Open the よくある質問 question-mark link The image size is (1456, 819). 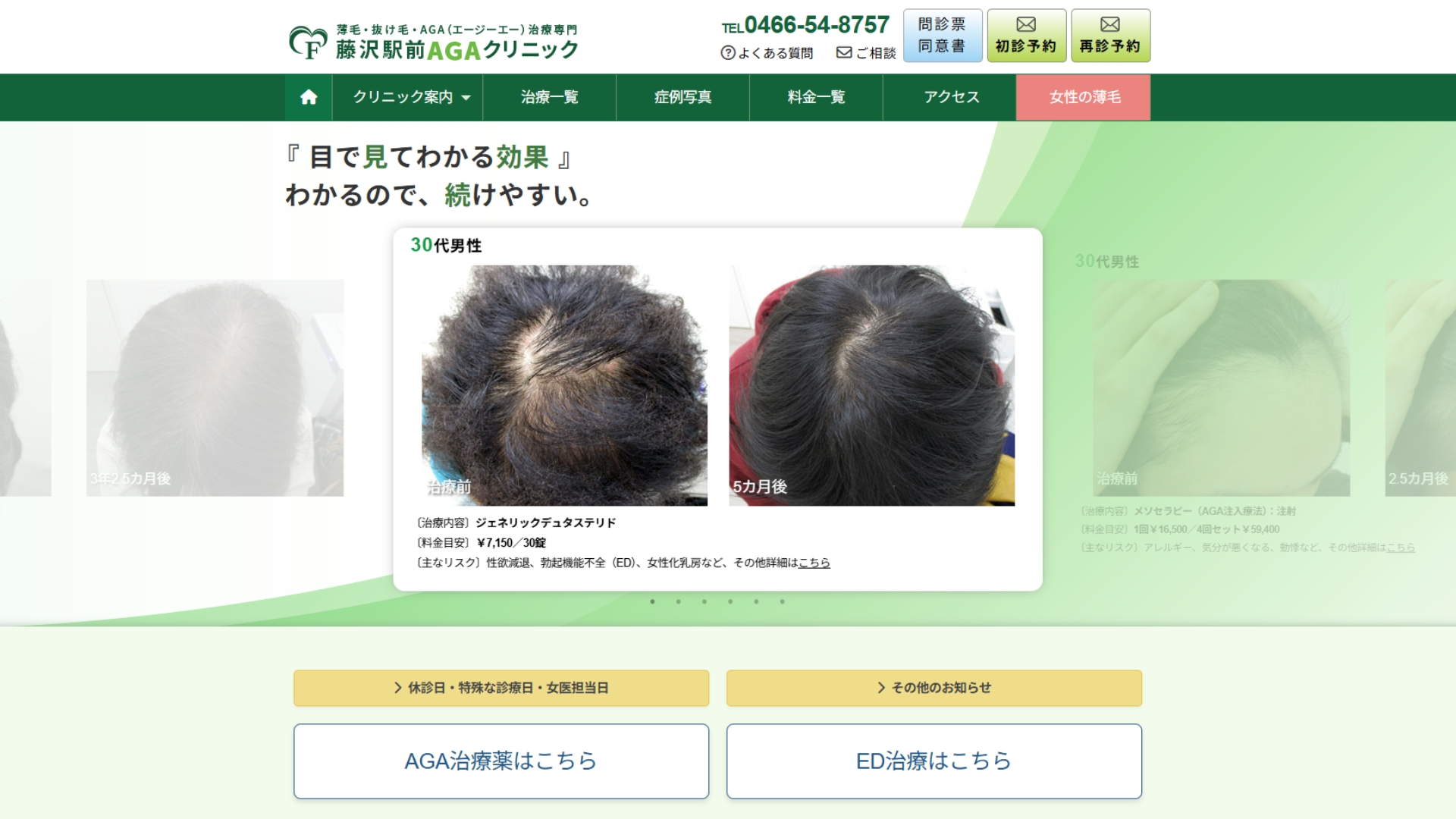pos(767,53)
